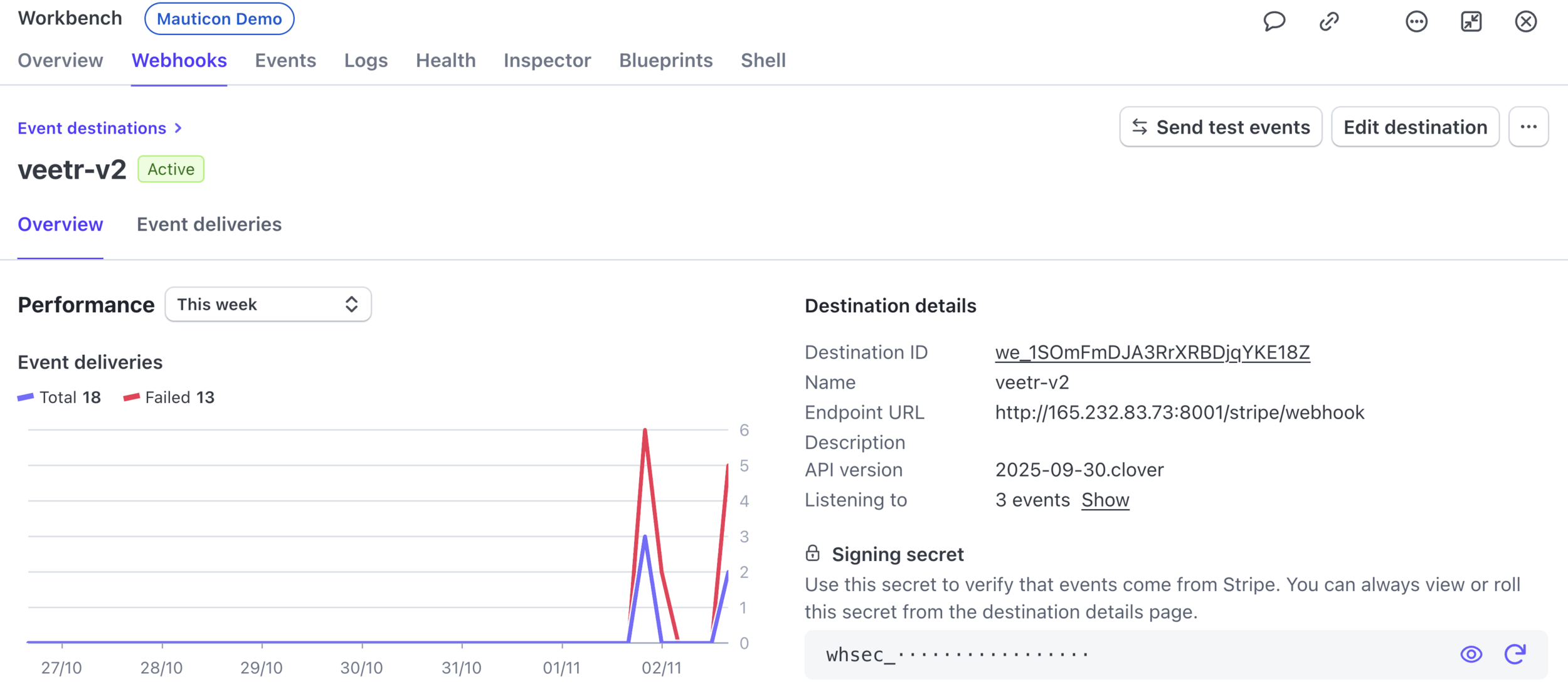1568x694 pixels.
Task: Copy link using the chain icon
Action: point(1329,21)
